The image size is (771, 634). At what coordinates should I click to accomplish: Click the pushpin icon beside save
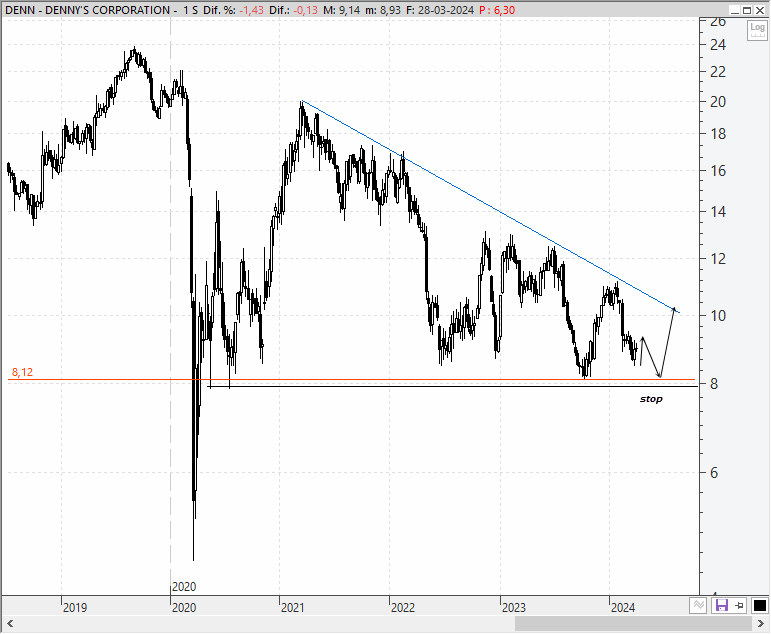tap(740, 605)
